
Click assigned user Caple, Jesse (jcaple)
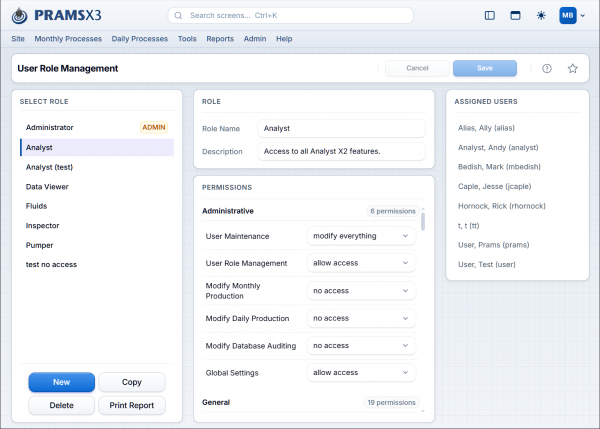[495, 186]
